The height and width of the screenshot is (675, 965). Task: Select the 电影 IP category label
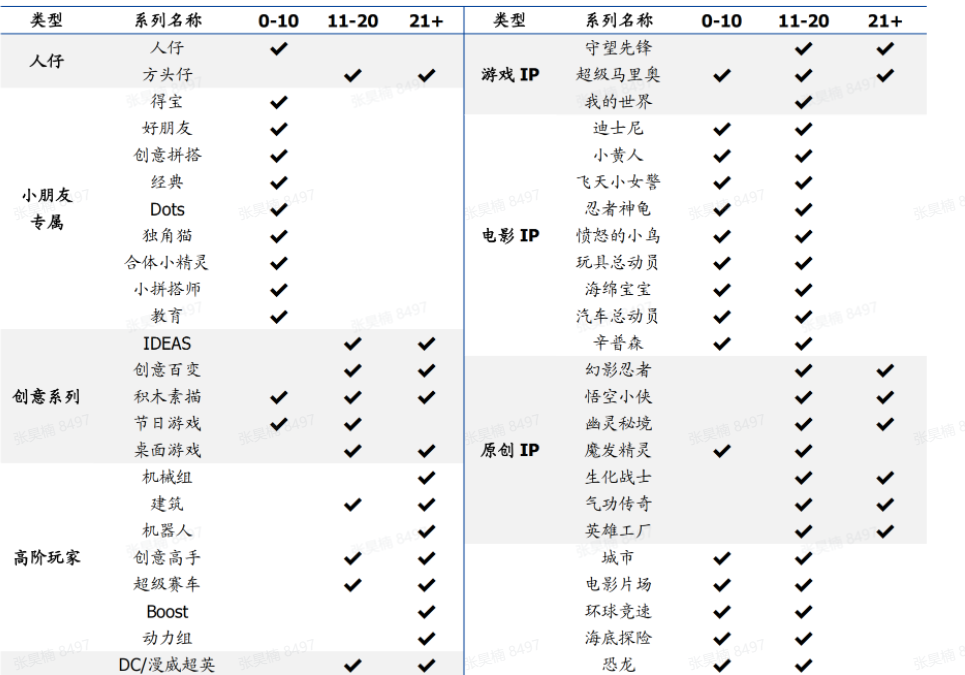coord(510,236)
